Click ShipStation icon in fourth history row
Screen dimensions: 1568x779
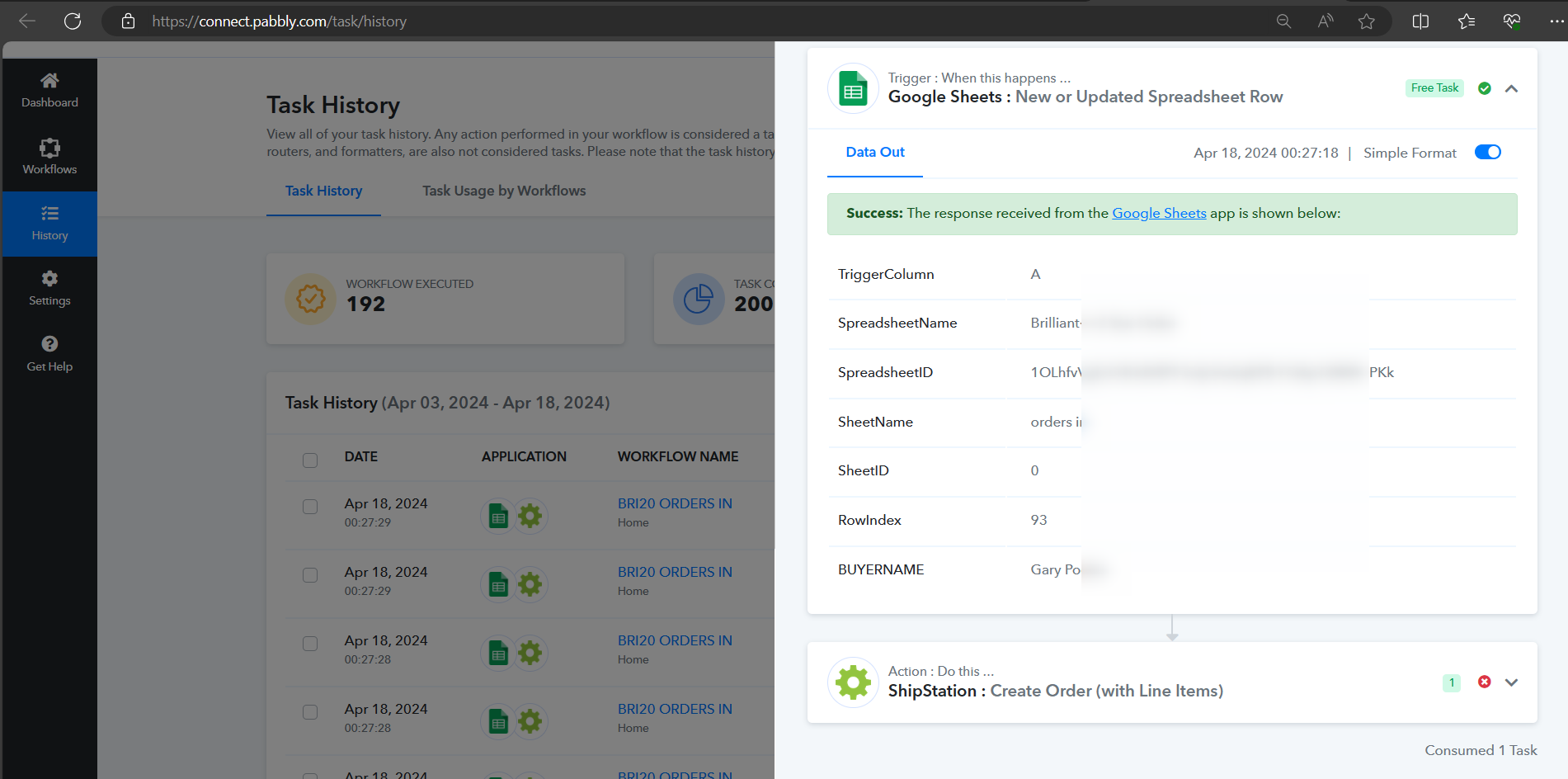530,722
